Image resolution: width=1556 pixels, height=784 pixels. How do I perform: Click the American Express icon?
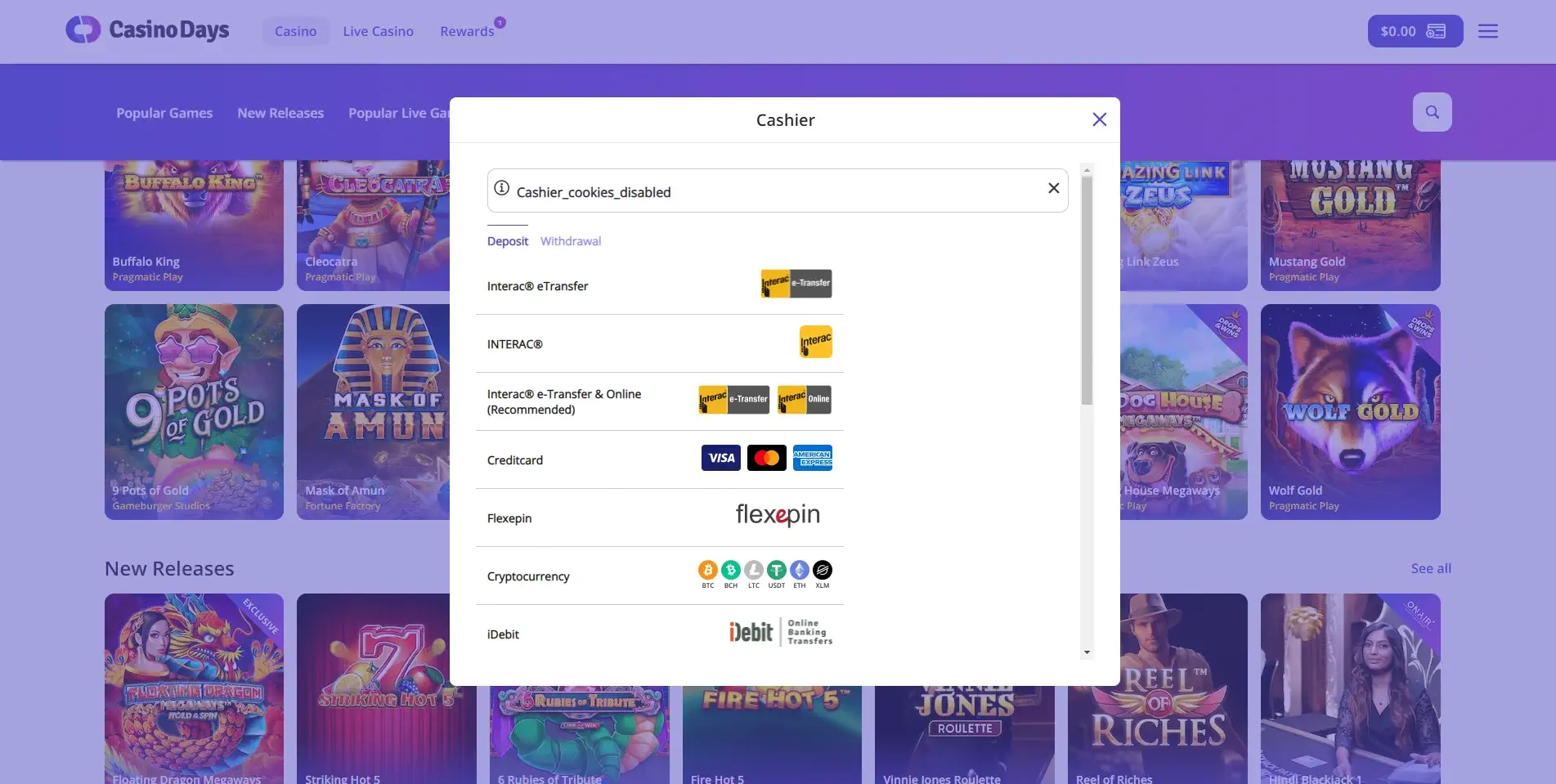coord(813,458)
